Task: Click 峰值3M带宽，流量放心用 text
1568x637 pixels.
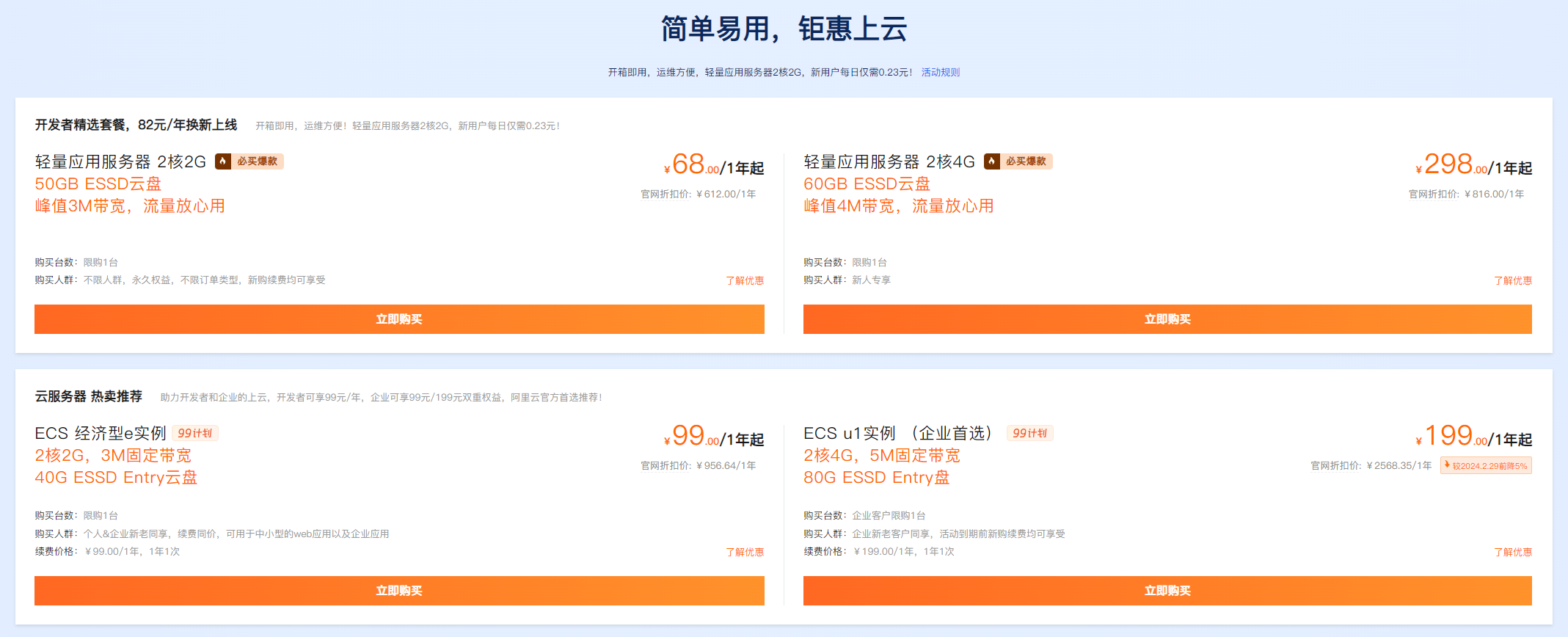Action: pyautogui.click(x=130, y=206)
